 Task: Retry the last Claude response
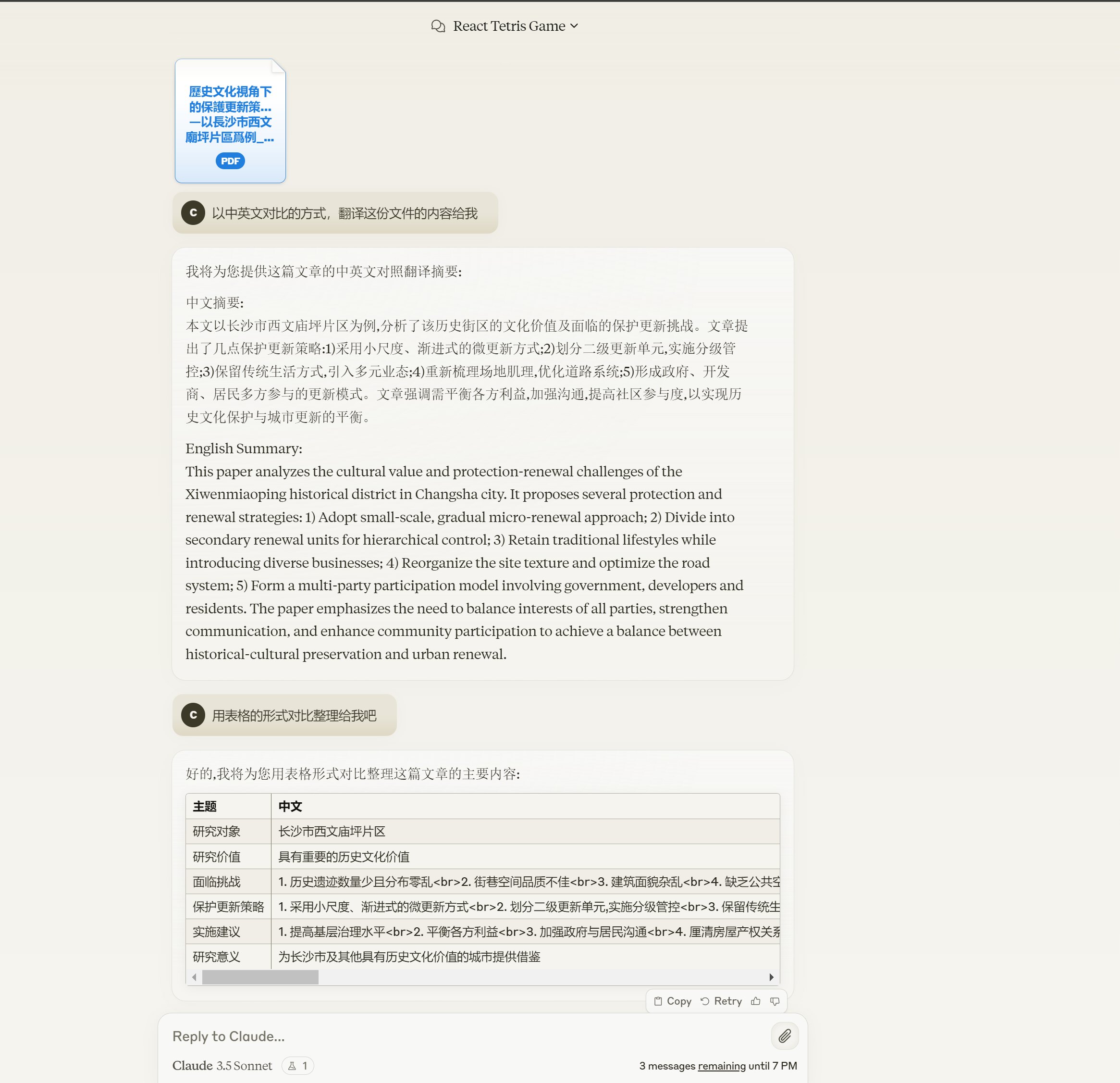(x=721, y=1001)
